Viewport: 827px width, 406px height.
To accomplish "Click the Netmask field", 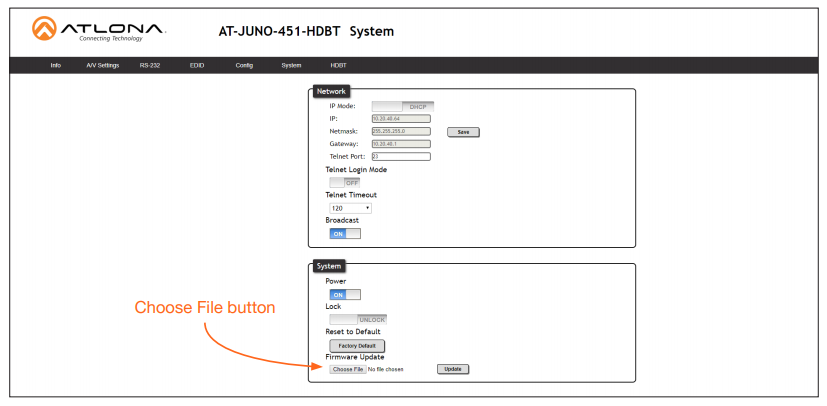I will [401, 131].
